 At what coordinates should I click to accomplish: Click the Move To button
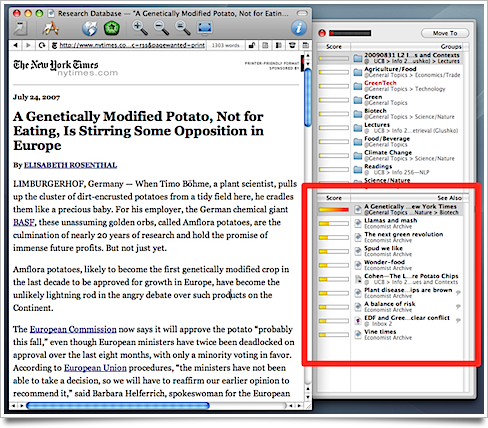point(445,33)
